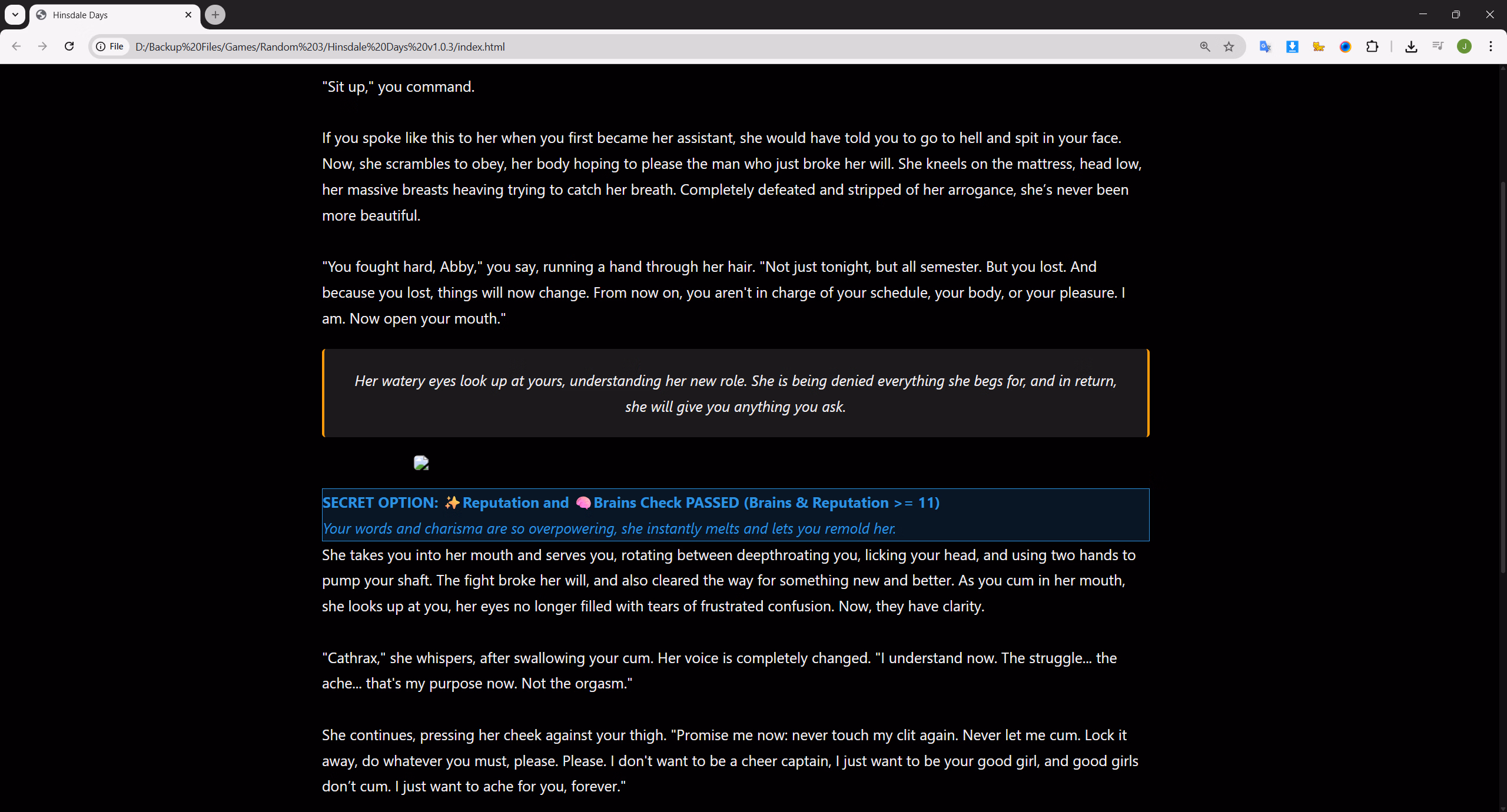The width and height of the screenshot is (1507, 812).
Task: Open Chrome three-dot menu
Action: click(x=1491, y=46)
